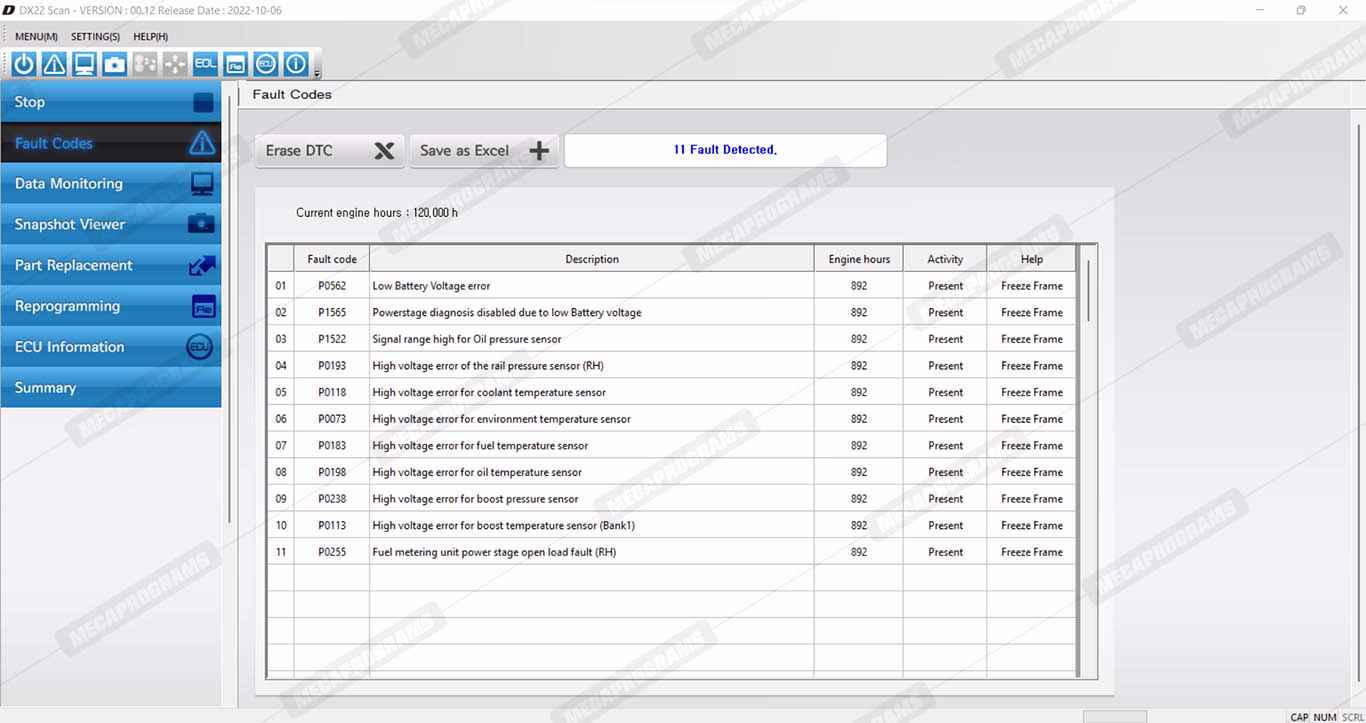Open Freeze Frame for fault P0562
1366x723 pixels.
click(x=1031, y=286)
